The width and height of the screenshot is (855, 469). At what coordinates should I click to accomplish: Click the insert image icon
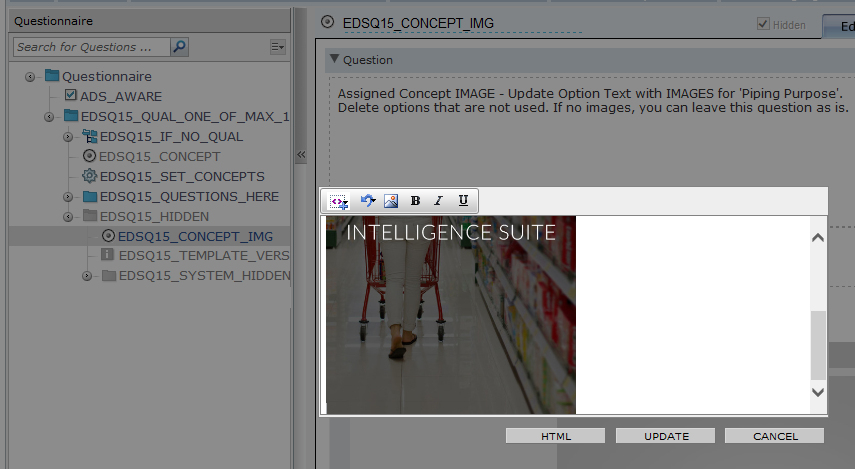point(391,201)
